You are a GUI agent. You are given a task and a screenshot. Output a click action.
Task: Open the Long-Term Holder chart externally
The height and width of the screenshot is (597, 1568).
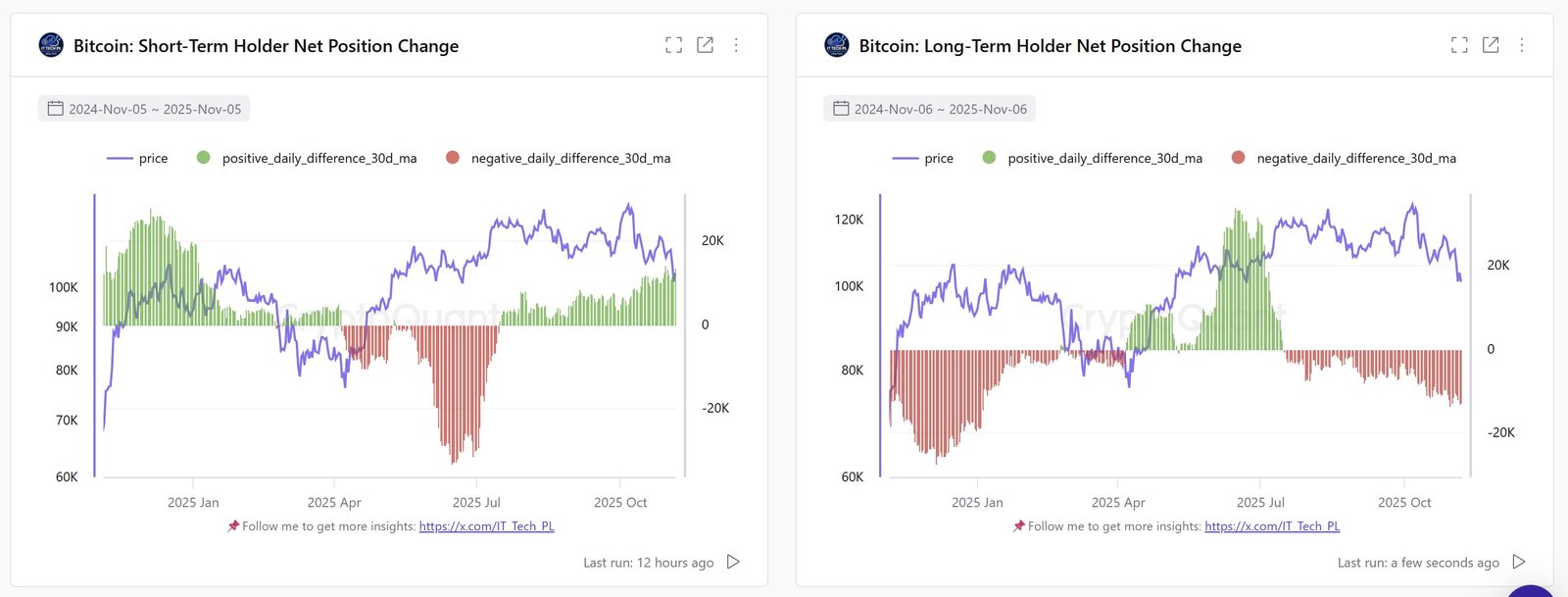tap(1491, 44)
